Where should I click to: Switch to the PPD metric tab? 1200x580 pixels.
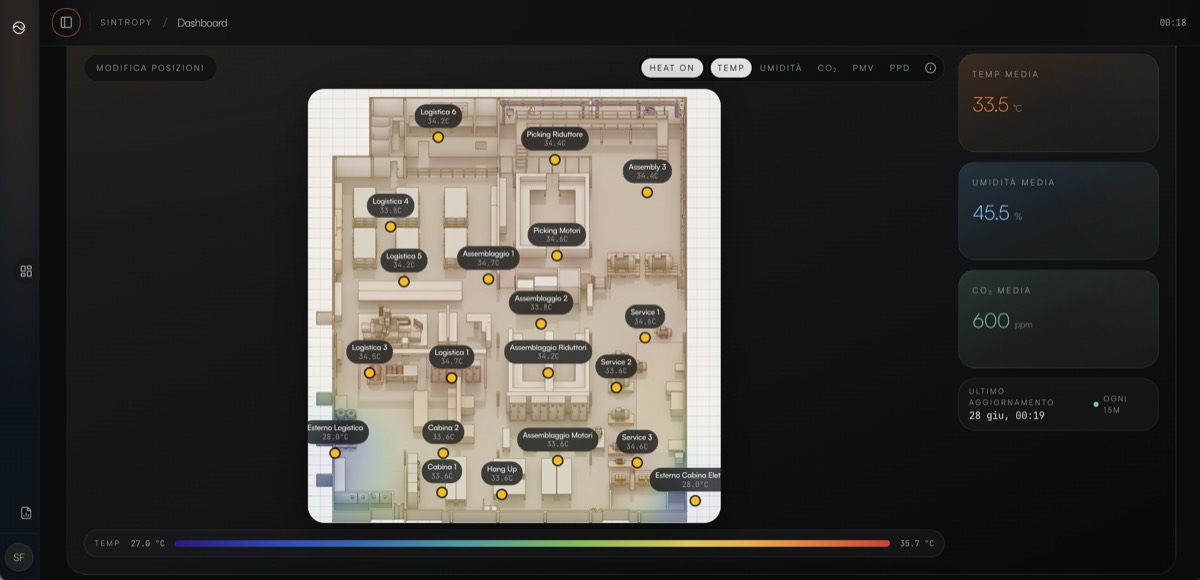pos(900,68)
